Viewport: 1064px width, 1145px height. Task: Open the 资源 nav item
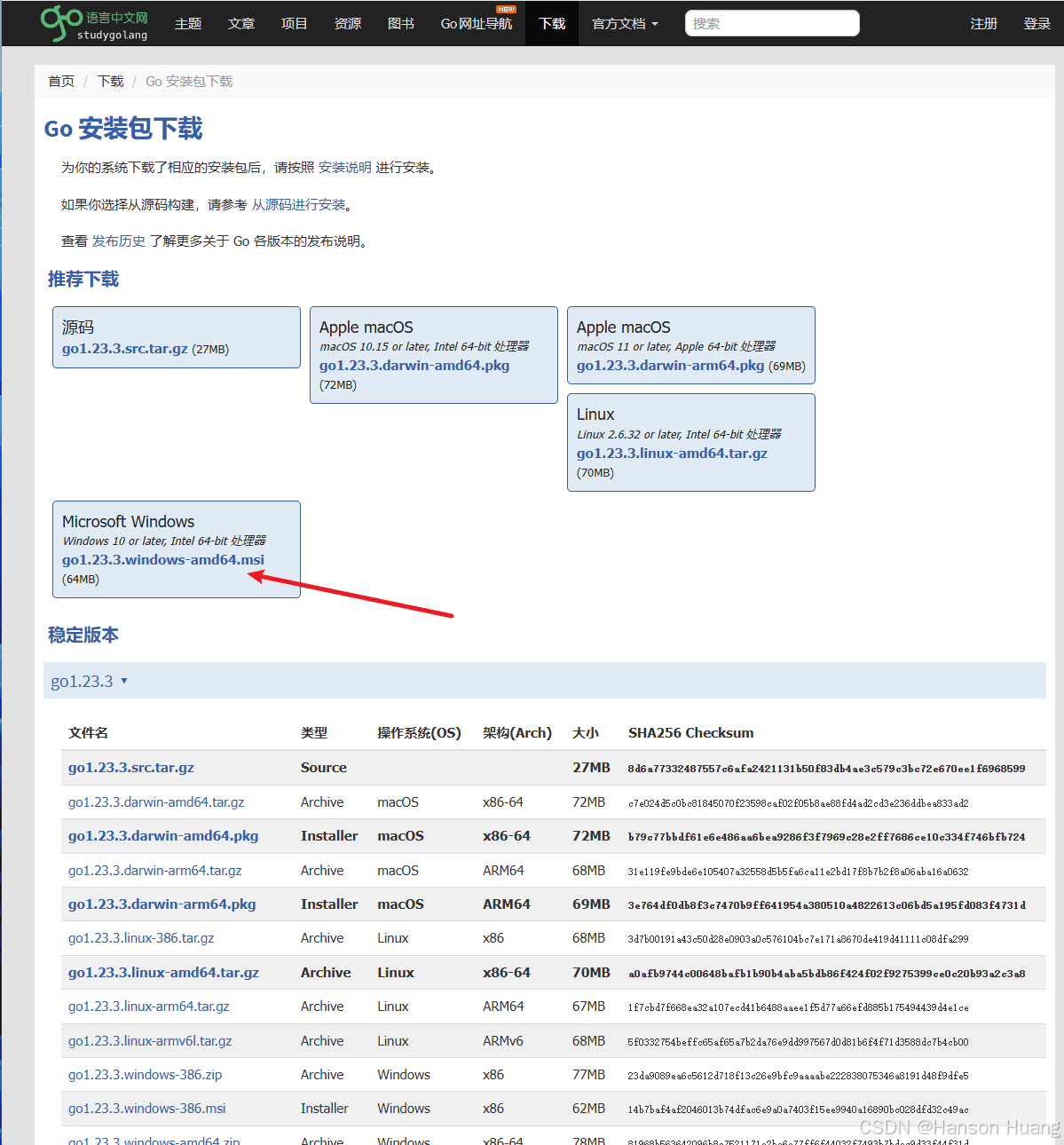348,24
